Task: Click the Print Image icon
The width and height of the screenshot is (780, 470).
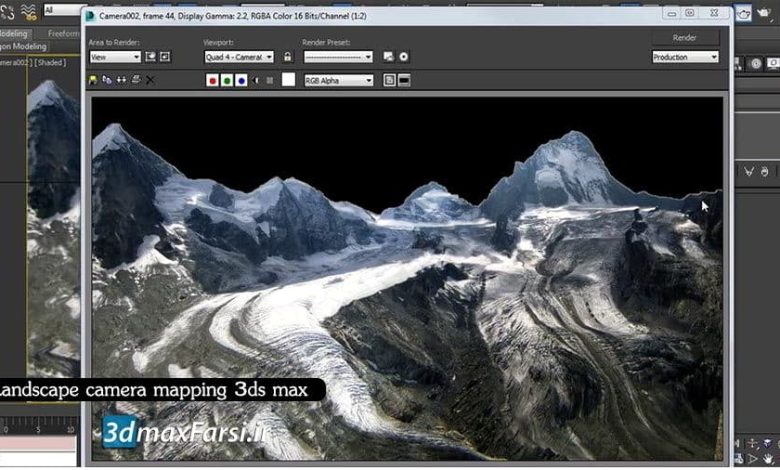Action: (x=136, y=80)
